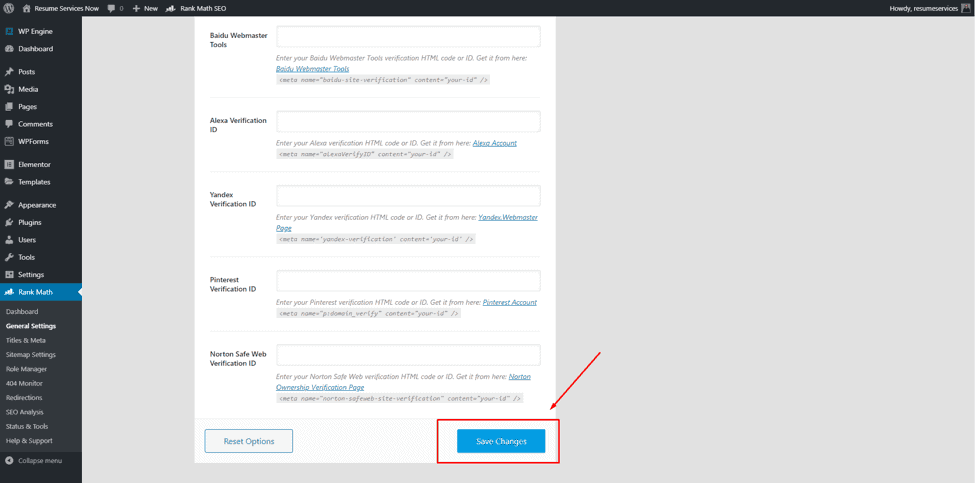Viewport: 975px width, 483px height.
Task: Open Redirections submenu
Action: point(24,397)
